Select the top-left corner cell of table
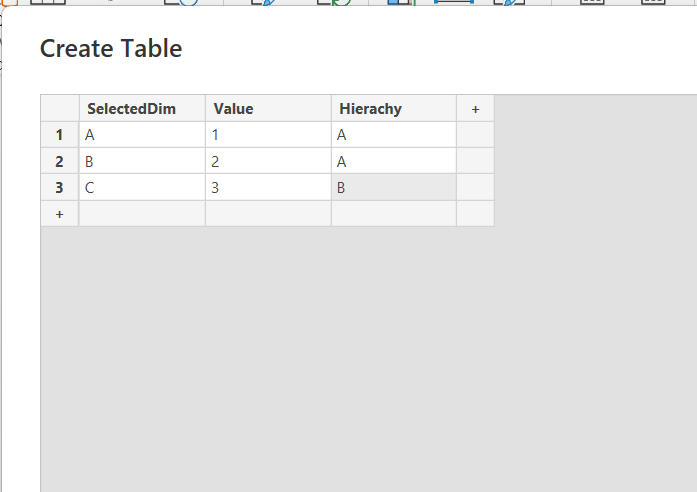Image resolution: width=697 pixels, height=492 pixels. pos(60,108)
